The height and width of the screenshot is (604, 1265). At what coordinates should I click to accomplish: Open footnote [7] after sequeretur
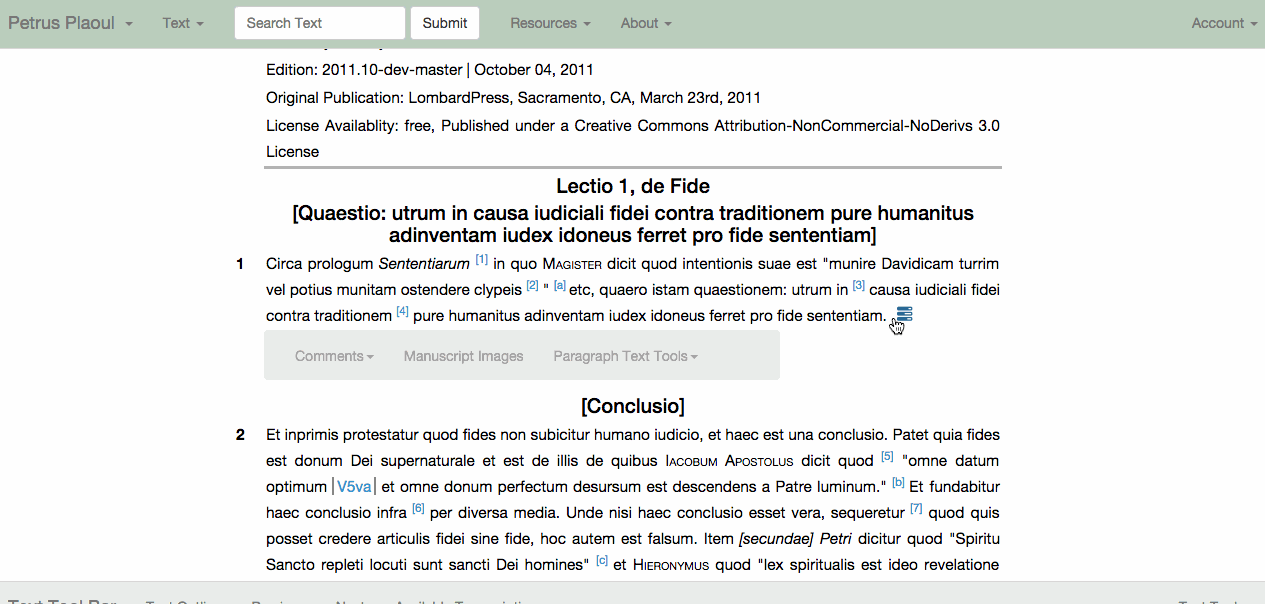coord(917,509)
